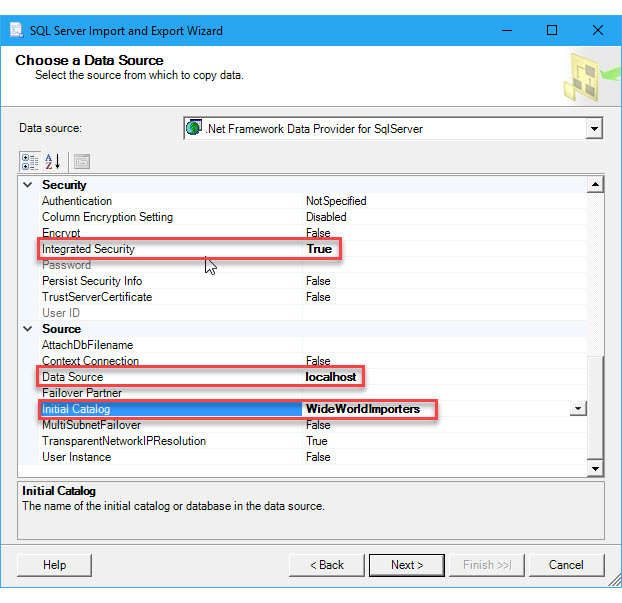Click the Categorized view icon
The image size is (622, 603).
coord(30,161)
